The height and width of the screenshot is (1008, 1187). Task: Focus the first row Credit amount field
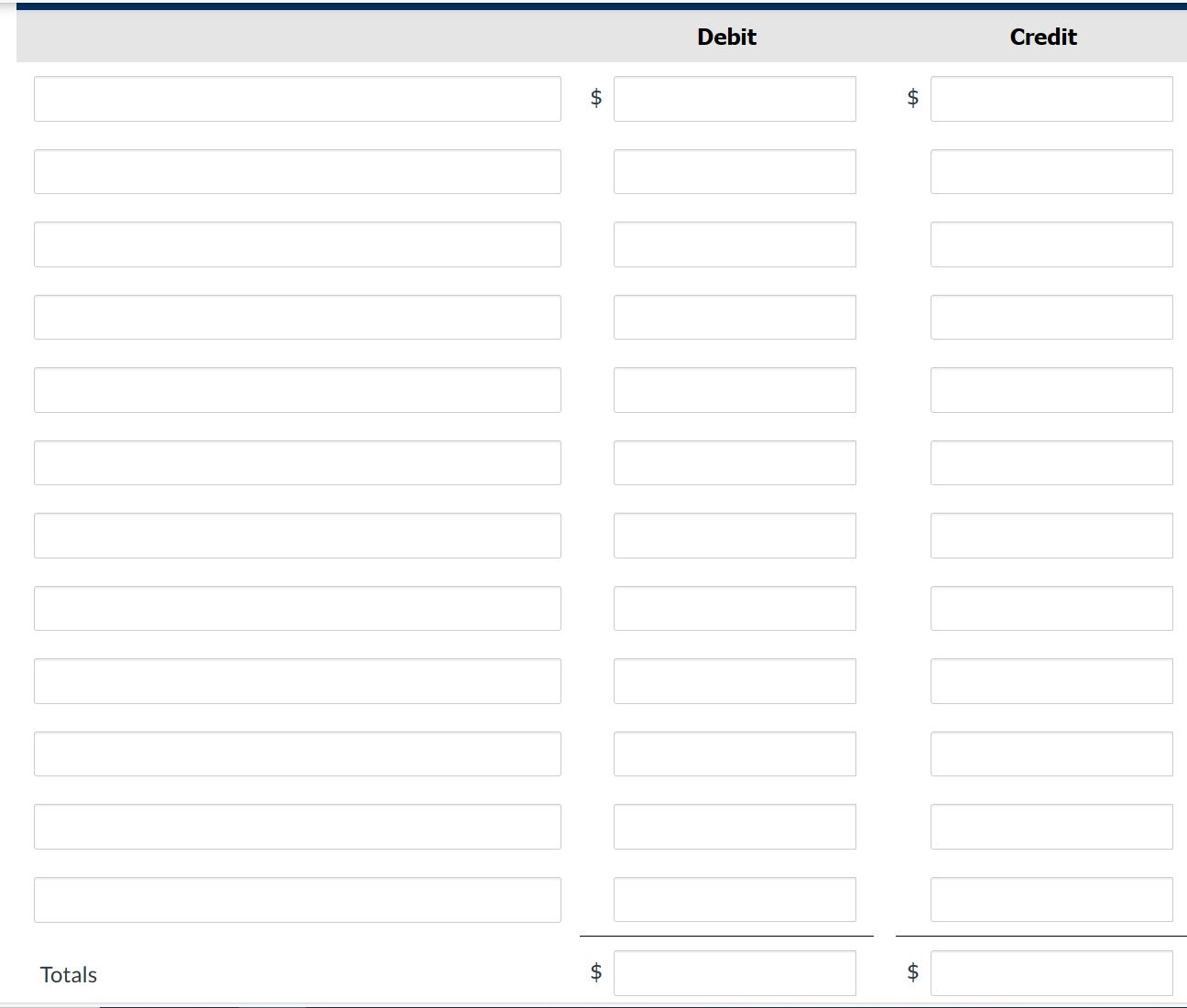click(1051, 99)
